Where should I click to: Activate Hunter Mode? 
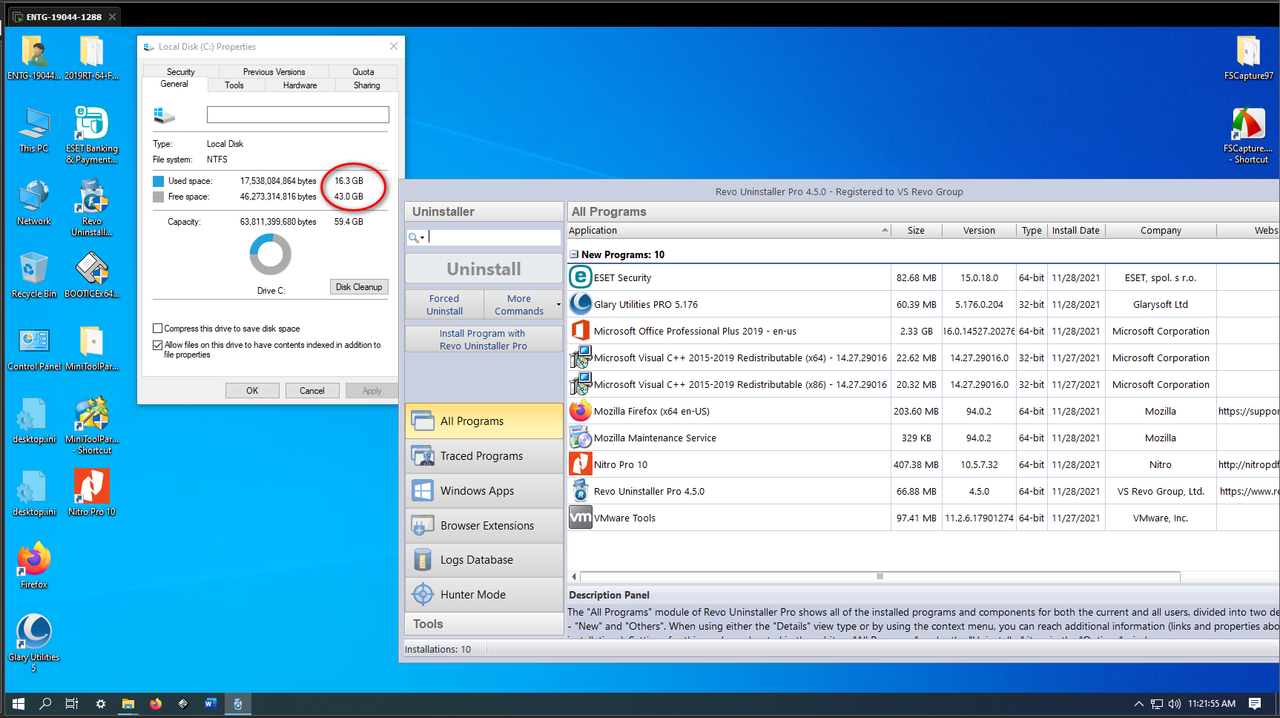(484, 594)
